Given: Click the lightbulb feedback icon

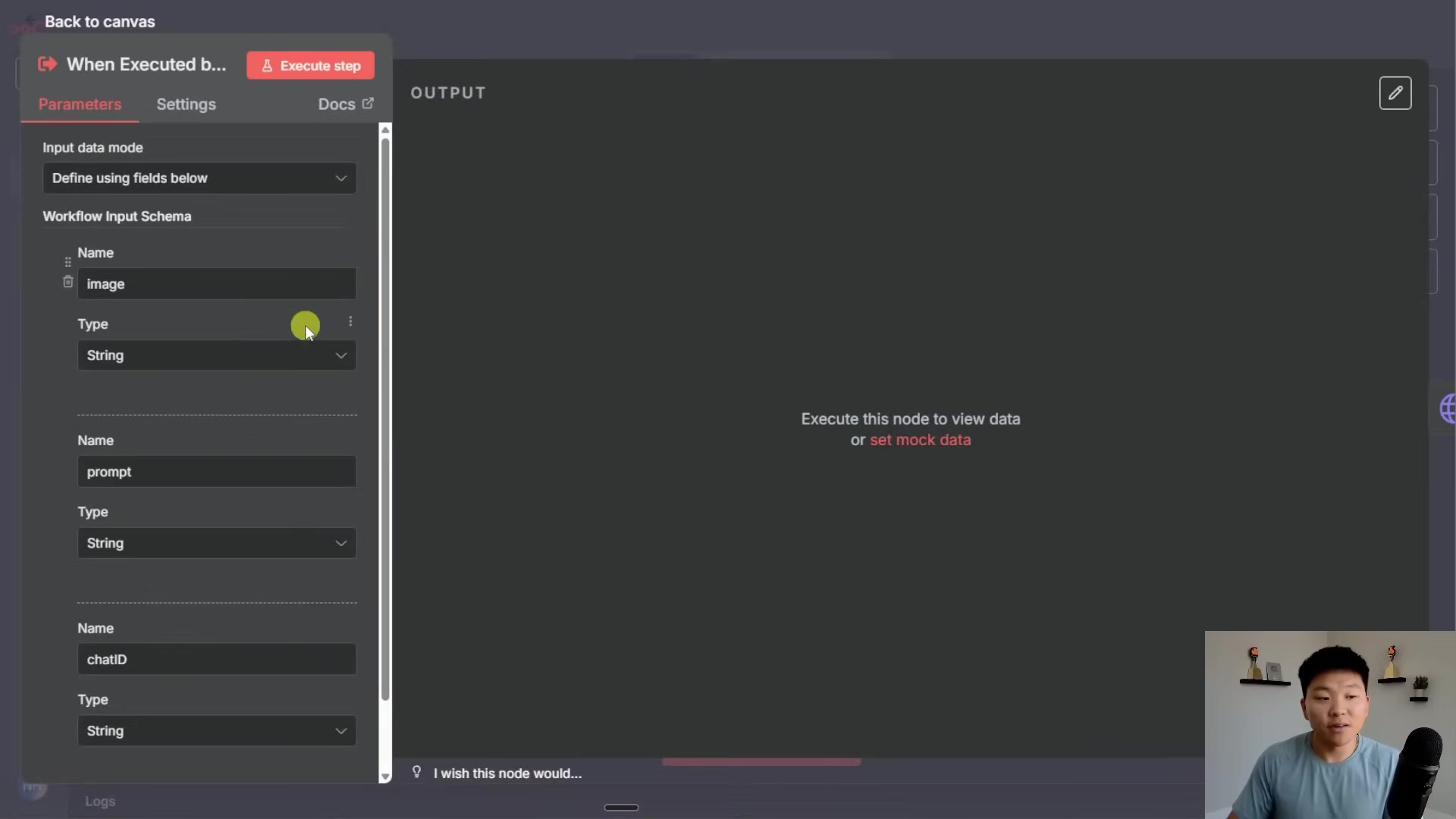Looking at the screenshot, I should click(x=416, y=772).
